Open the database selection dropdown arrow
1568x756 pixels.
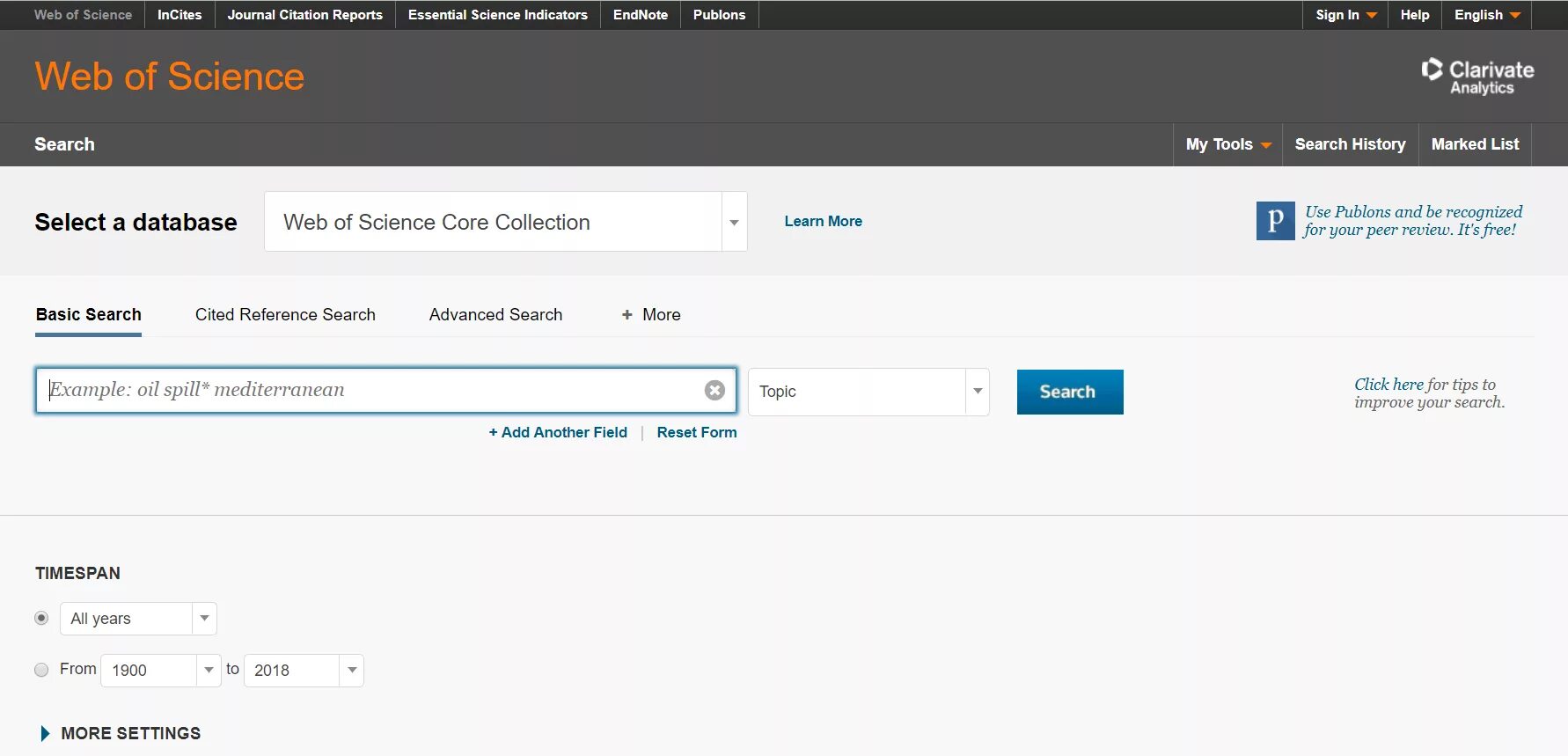click(734, 222)
